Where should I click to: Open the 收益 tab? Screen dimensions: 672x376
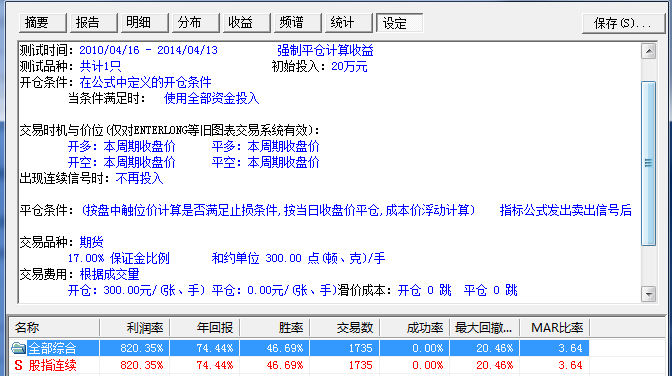point(246,23)
